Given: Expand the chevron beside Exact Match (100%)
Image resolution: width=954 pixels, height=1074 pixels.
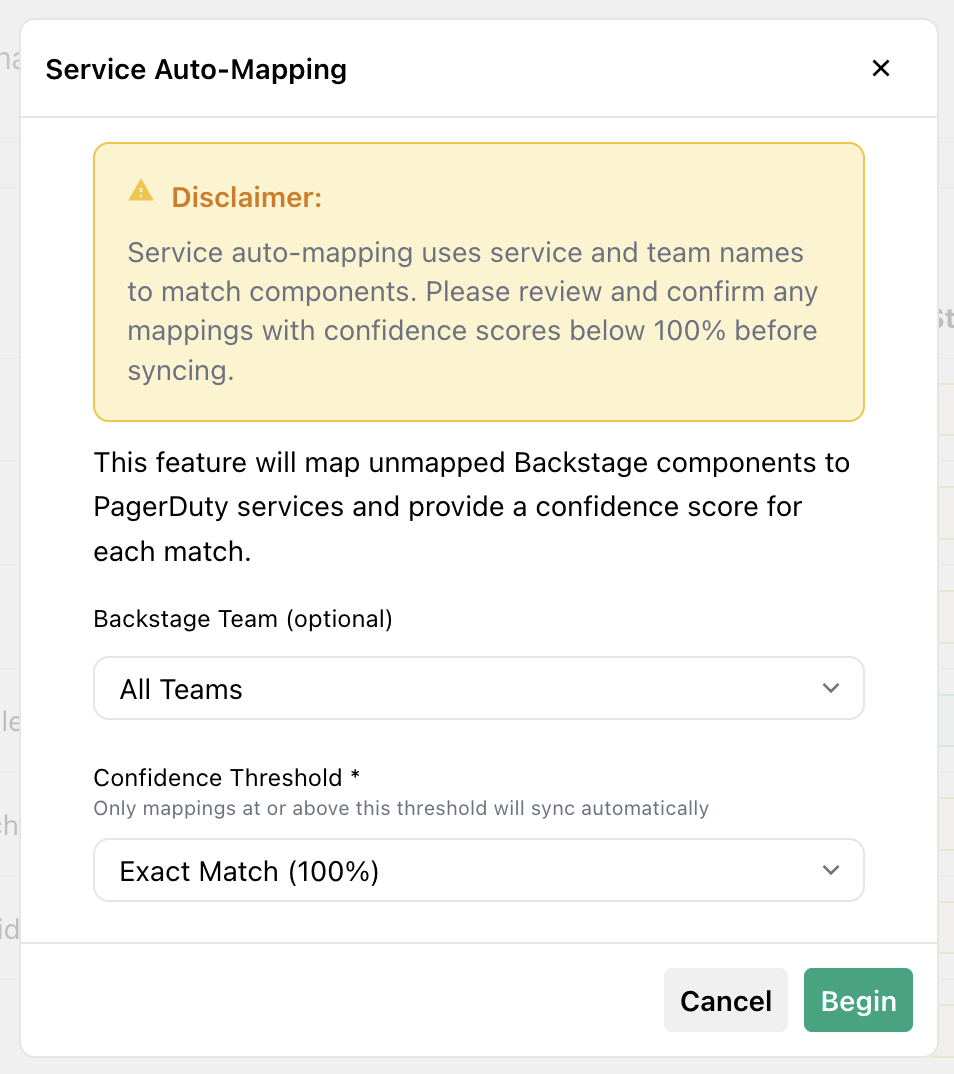Looking at the screenshot, I should point(831,870).
